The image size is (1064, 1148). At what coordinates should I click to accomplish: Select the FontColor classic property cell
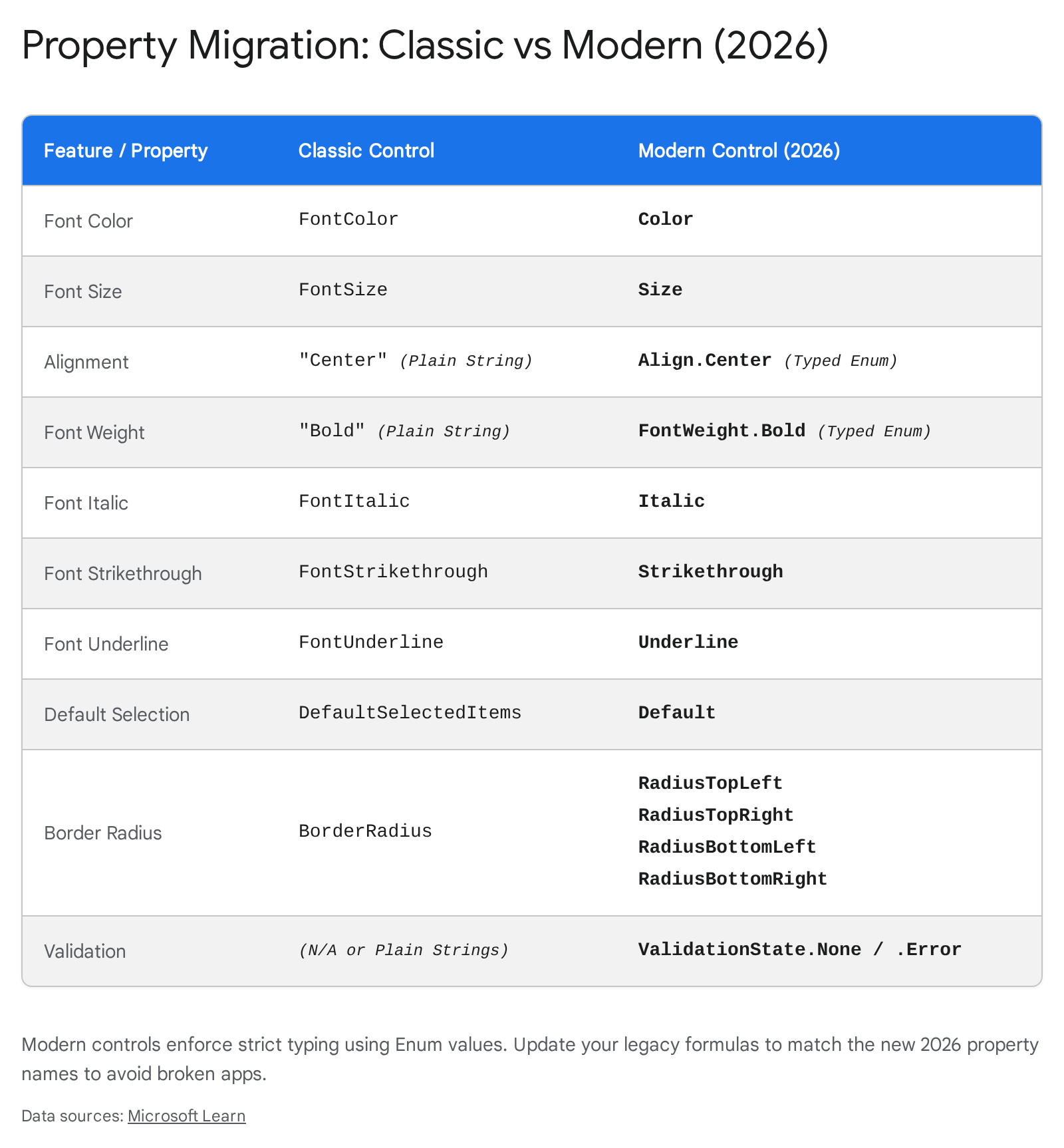[348, 219]
